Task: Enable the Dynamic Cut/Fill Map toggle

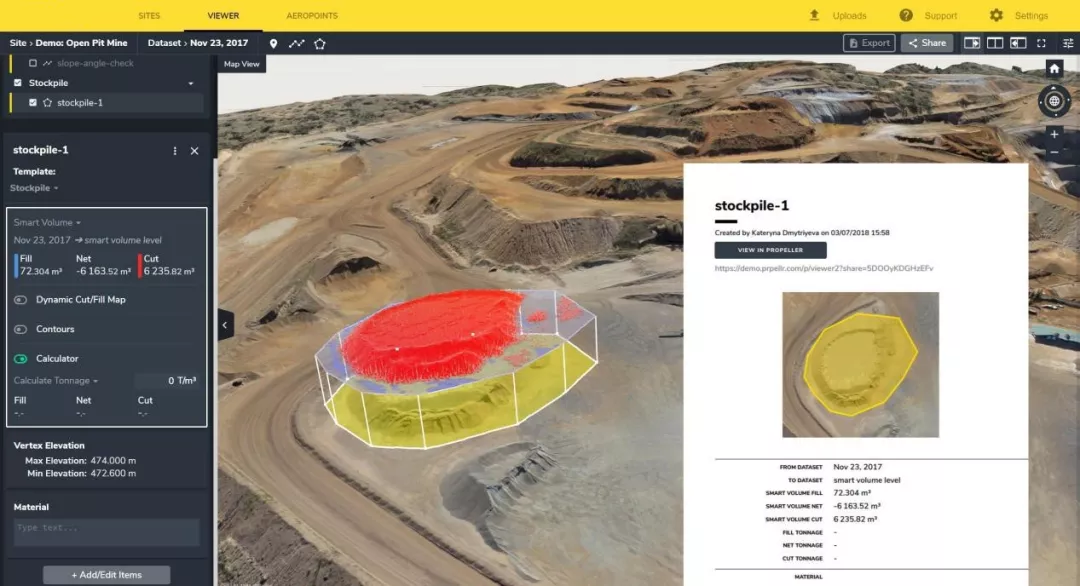Action: 20,300
